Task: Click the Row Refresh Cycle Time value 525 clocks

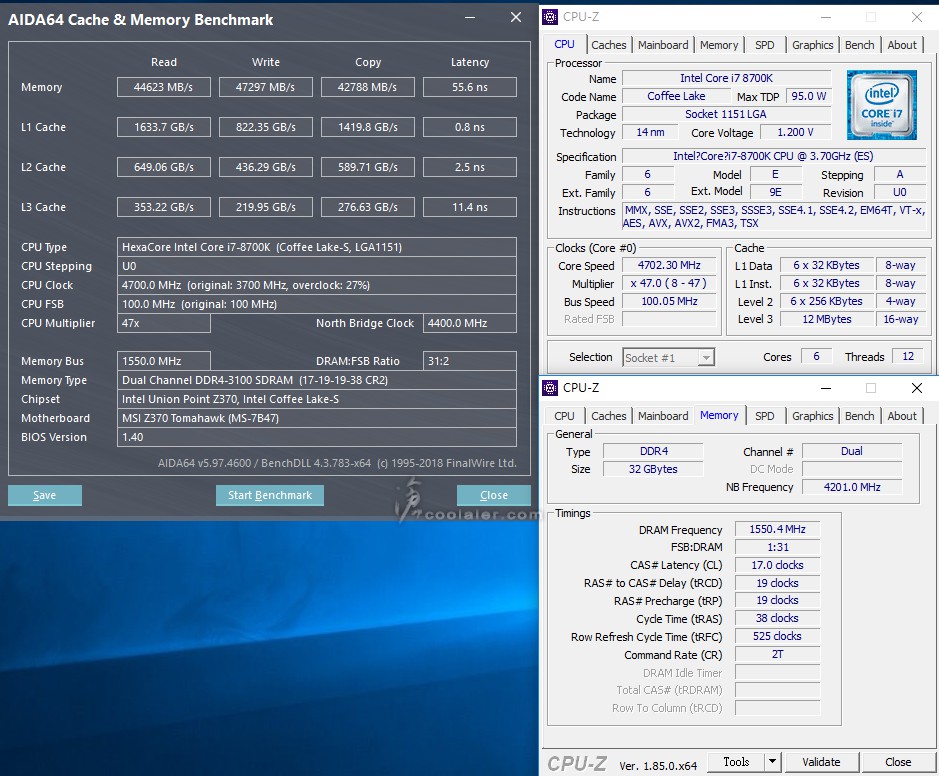Action: (x=777, y=636)
